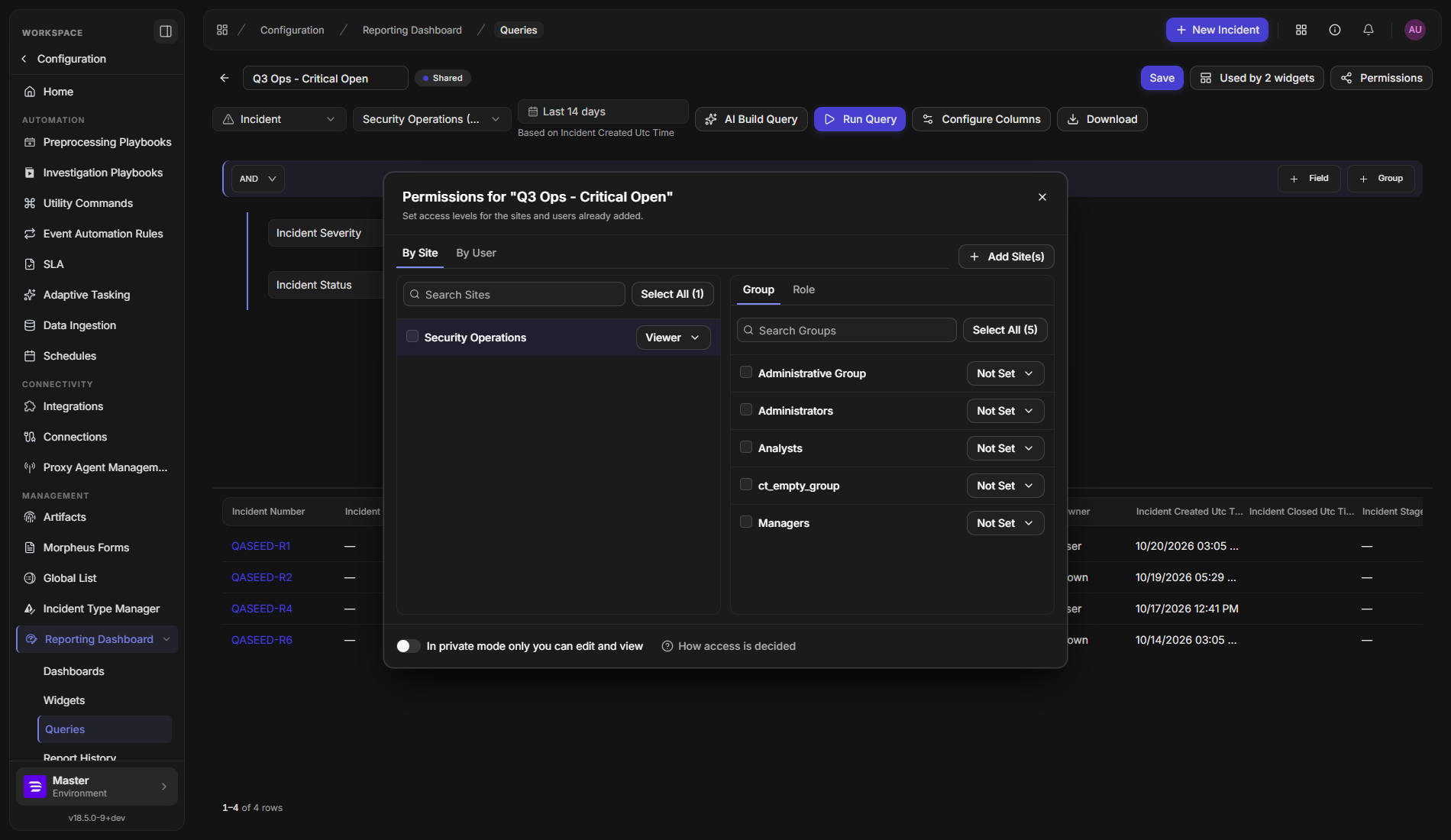Open the Incident type dropdown
The image size is (1451, 840).
pyautogui.click(x=279, y=119)
